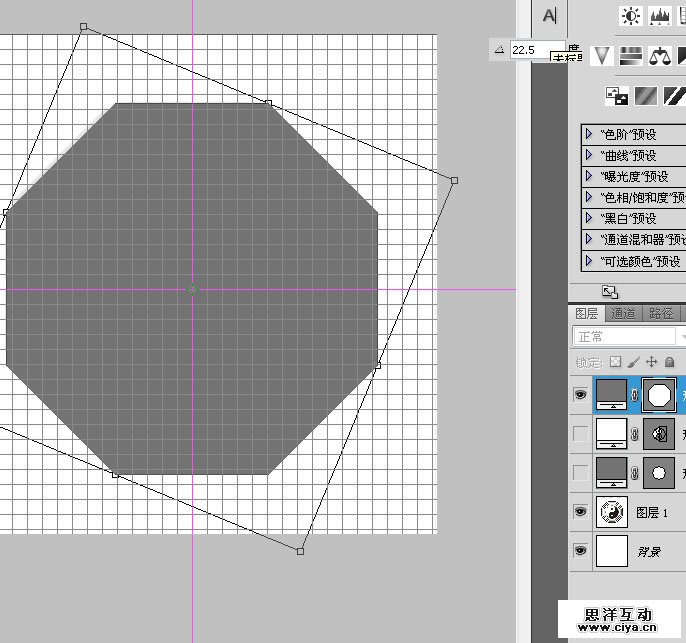Screen dimensions: 686x643
Task: Expand the "曲线" presets list
Action: (589, 155)
